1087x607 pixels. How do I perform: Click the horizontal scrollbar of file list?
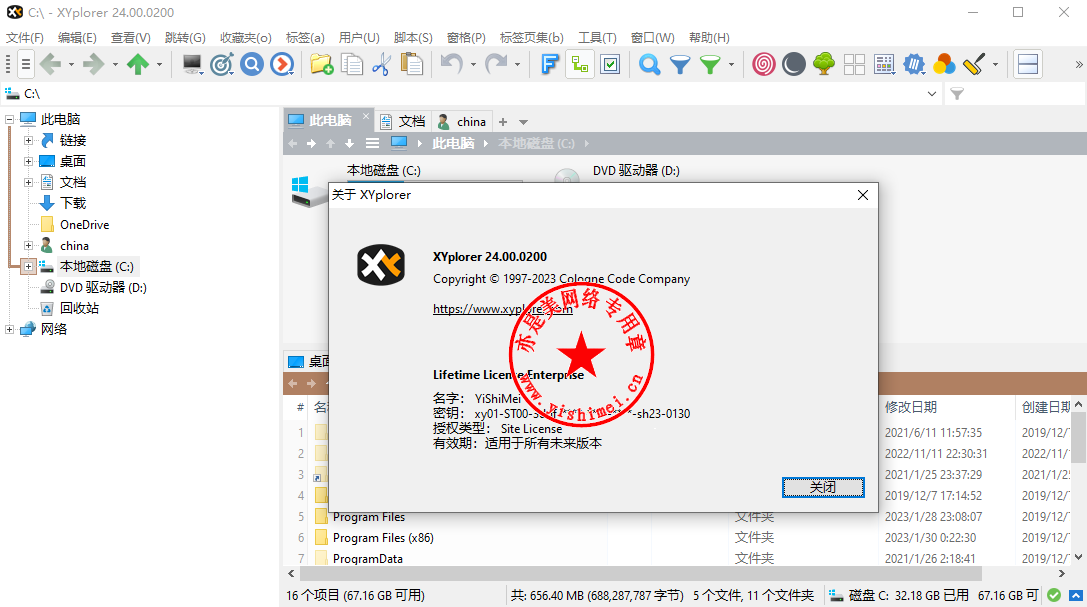tap(640, 574)
